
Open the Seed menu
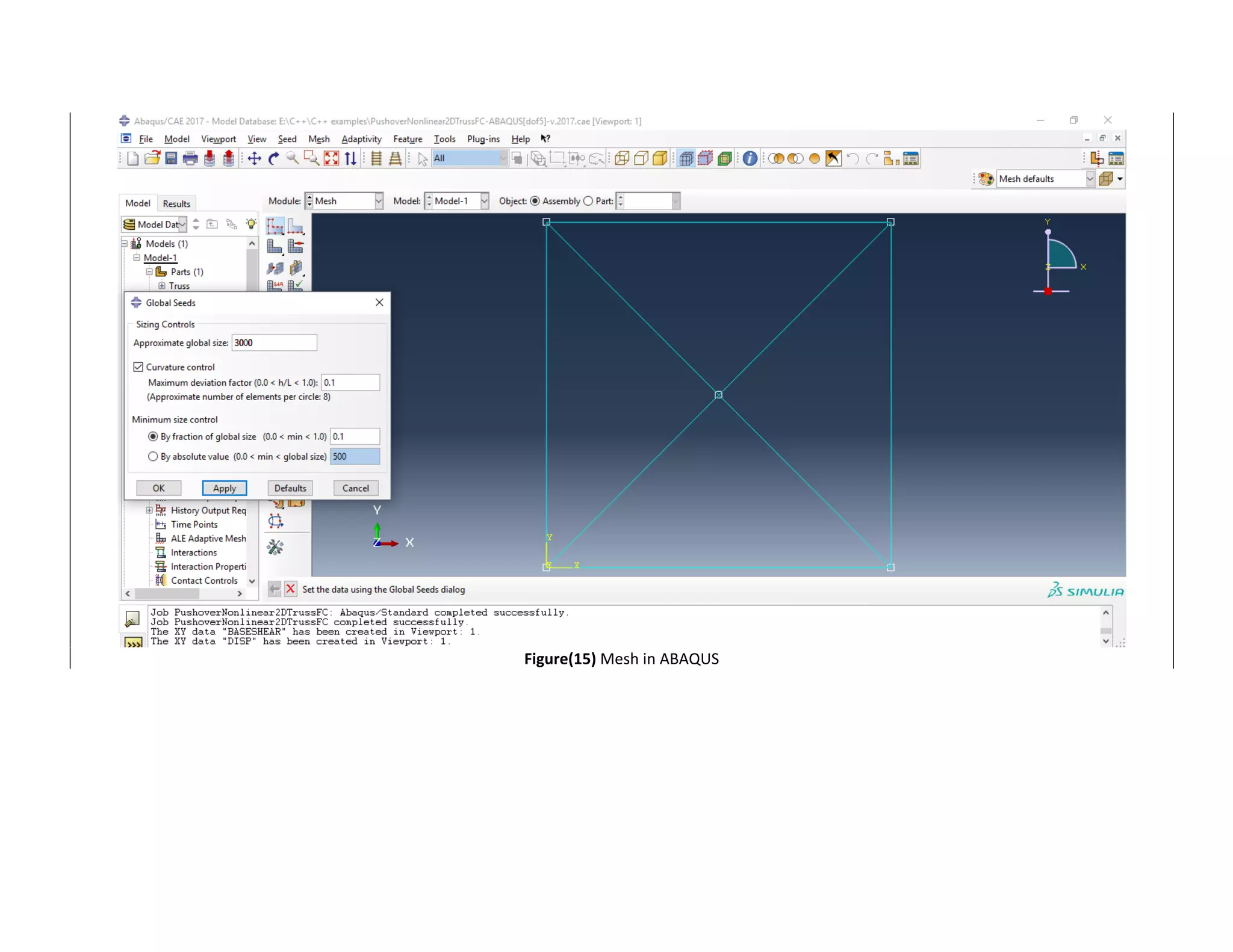click(x=287, y=139)
